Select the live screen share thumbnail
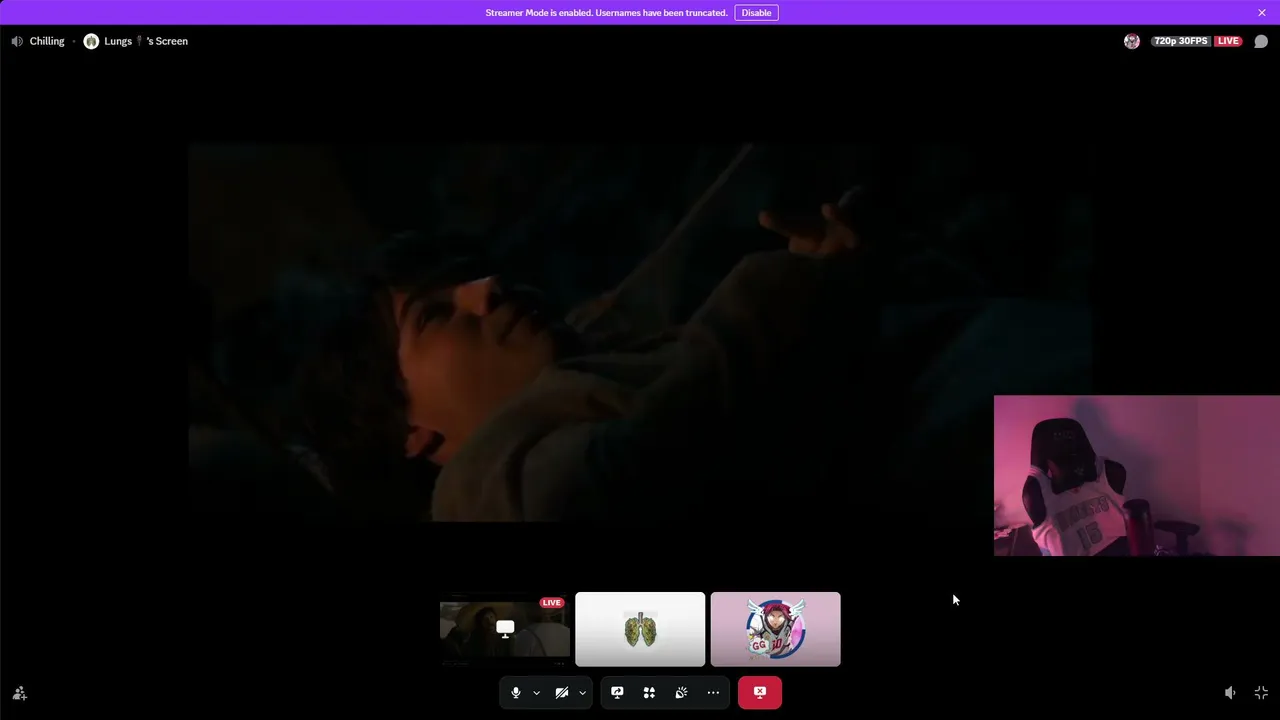Viewport: 1280px width, 720px height. [x=505, y=629]
